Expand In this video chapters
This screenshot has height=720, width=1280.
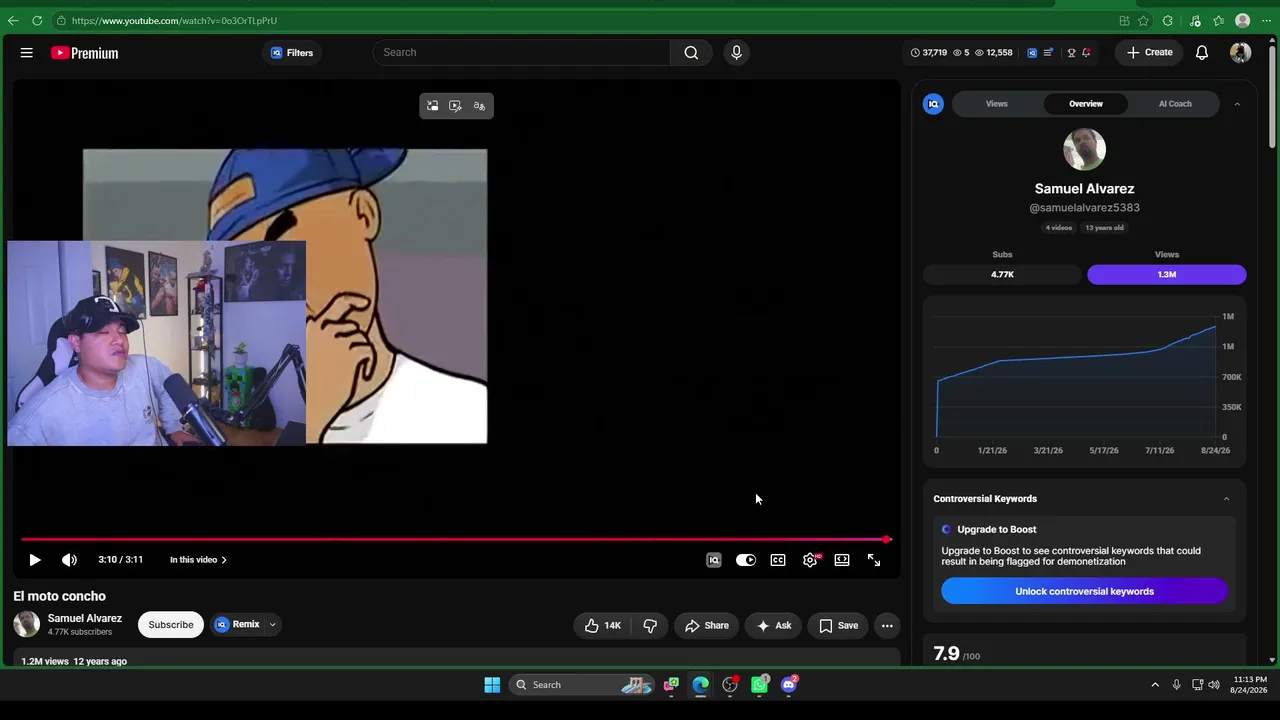pyautogui.click(x=198, y=560)
